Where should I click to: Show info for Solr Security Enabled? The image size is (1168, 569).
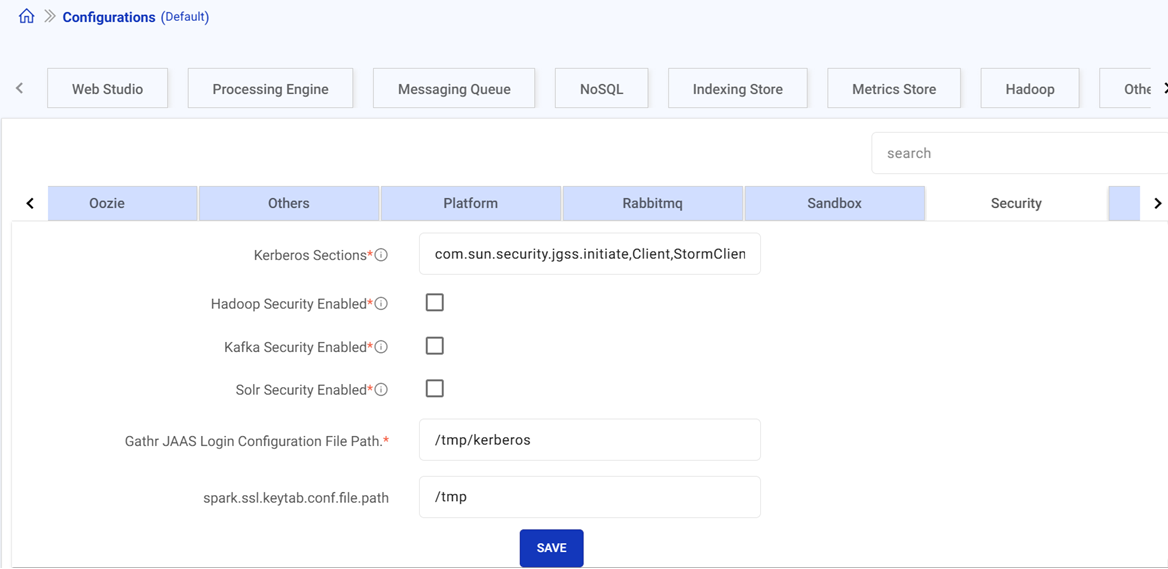pyautogui.click(x=381, y=390)
